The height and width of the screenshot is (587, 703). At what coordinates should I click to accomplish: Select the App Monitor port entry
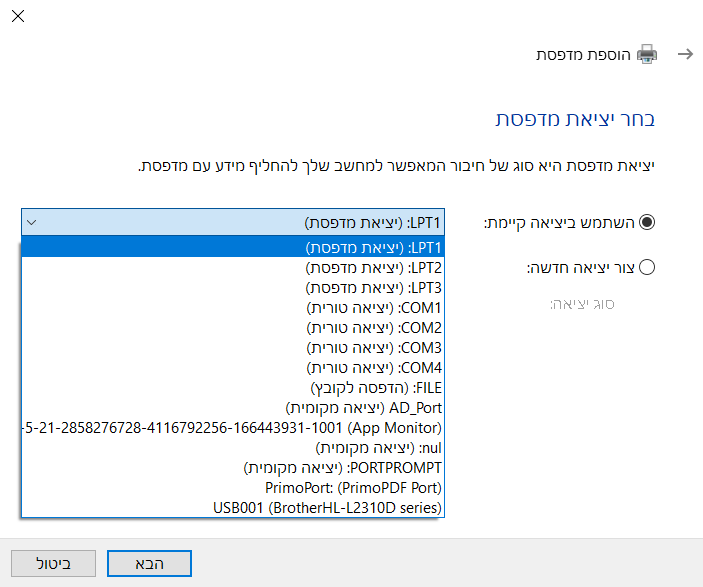click(232, 427)
